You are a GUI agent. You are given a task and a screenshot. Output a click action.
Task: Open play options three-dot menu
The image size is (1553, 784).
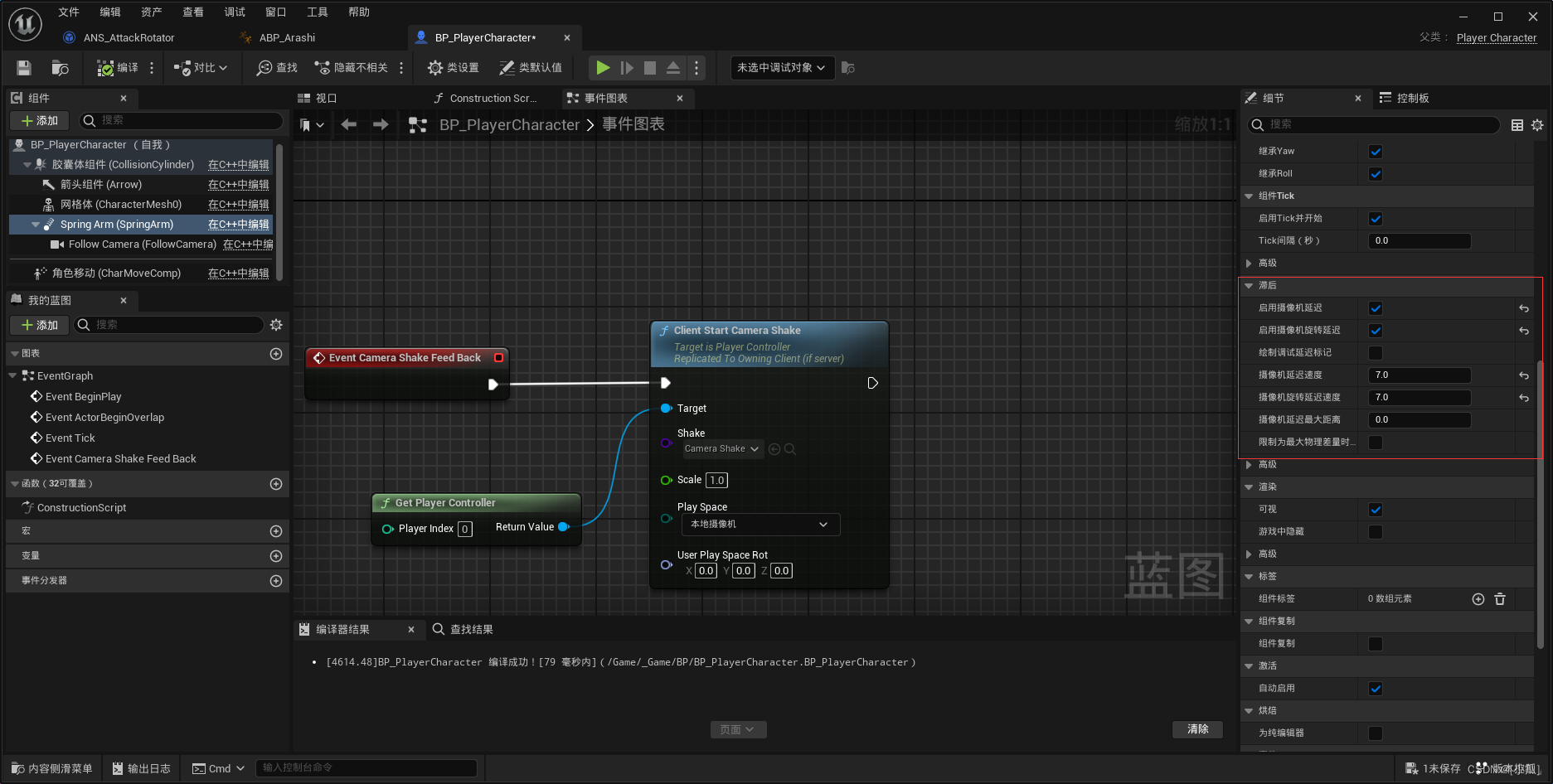pyautogui.click(x=696, y=68)
